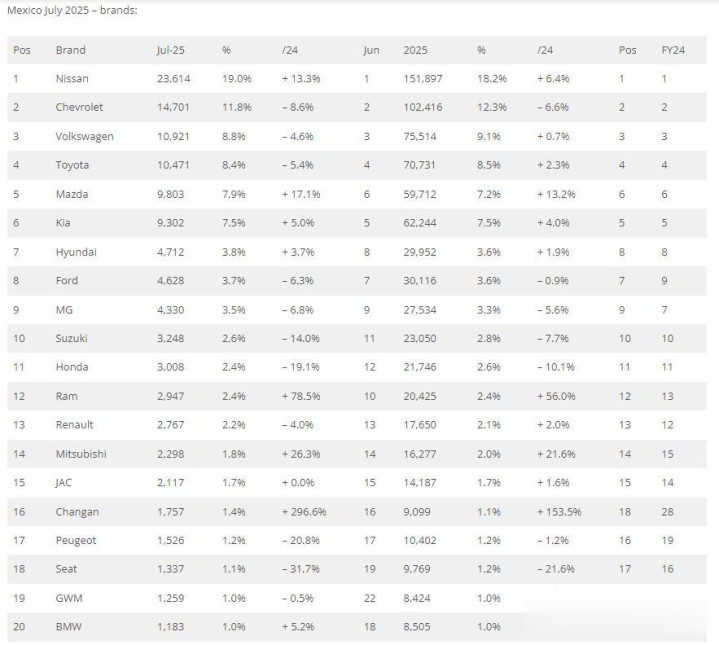Image resolution: width=719 pixels, height=645 pixels.
Task: Click Changan's +296.6% change value
Action: tap(304, 512)
